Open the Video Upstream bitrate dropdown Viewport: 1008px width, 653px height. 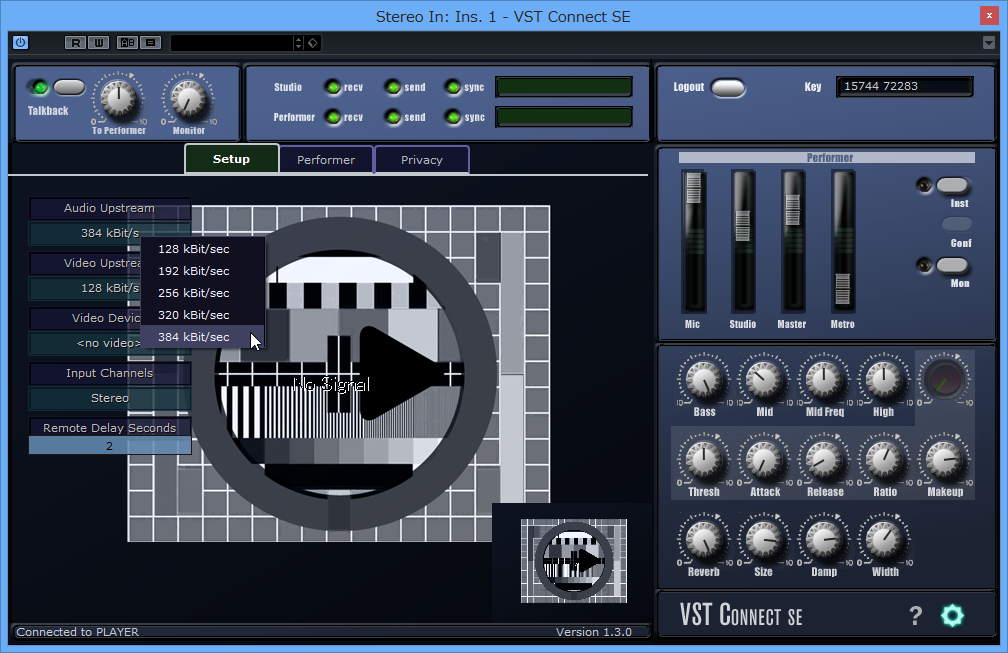110,288
